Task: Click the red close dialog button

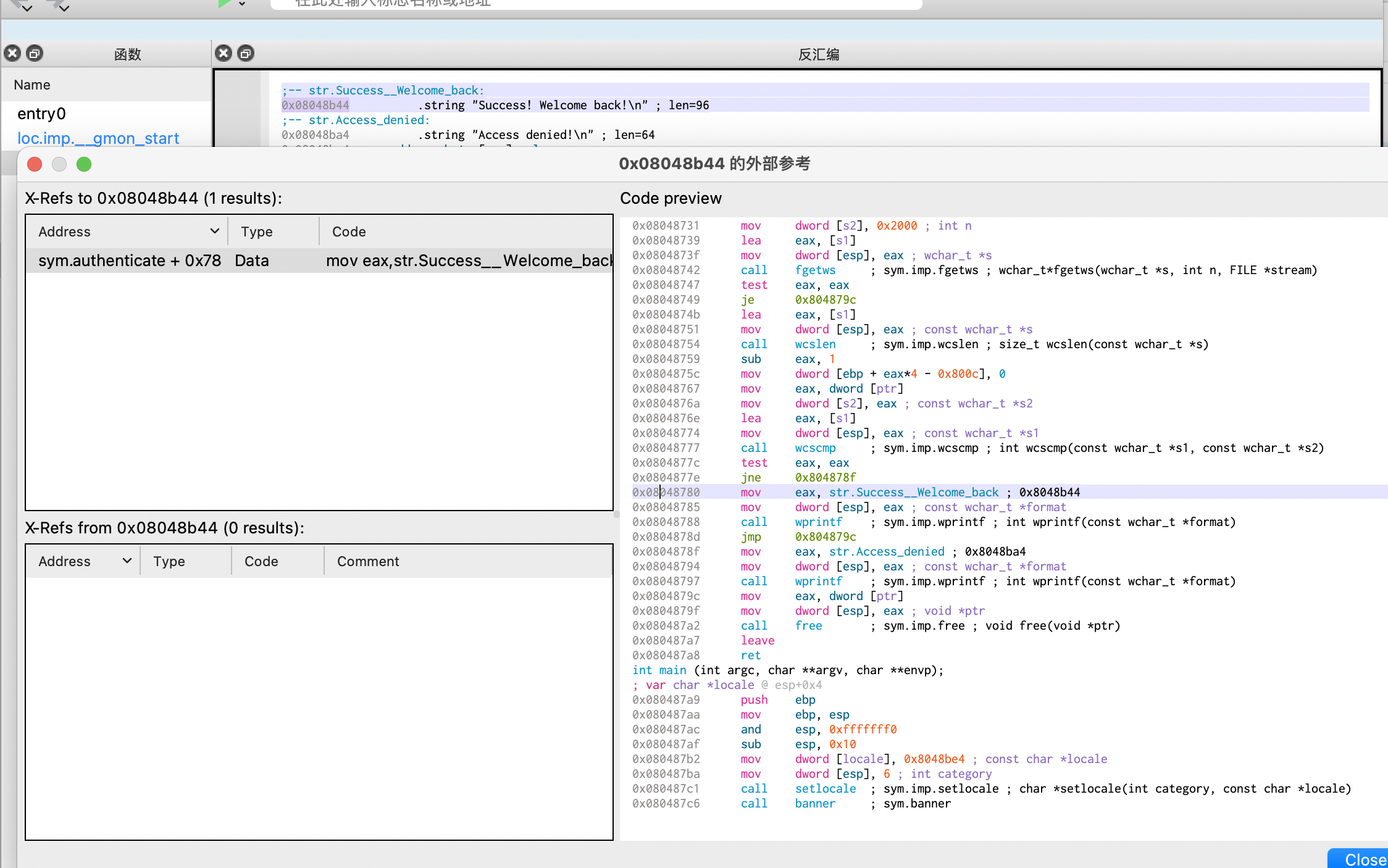Action: click(35, 164)
